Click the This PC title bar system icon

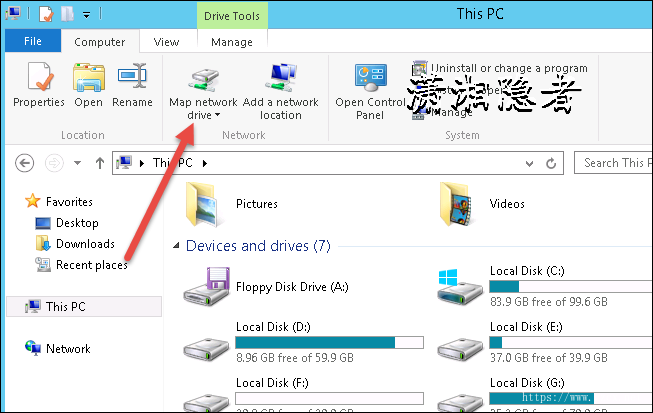13,14
